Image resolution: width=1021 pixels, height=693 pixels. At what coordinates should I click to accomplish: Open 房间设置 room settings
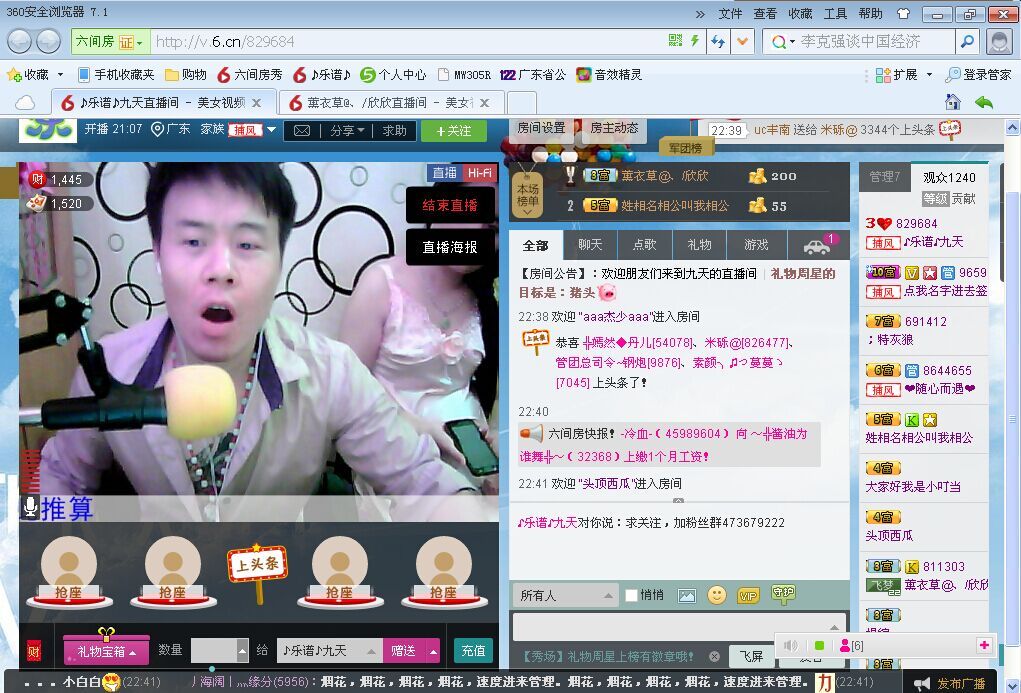pos(541,128)
